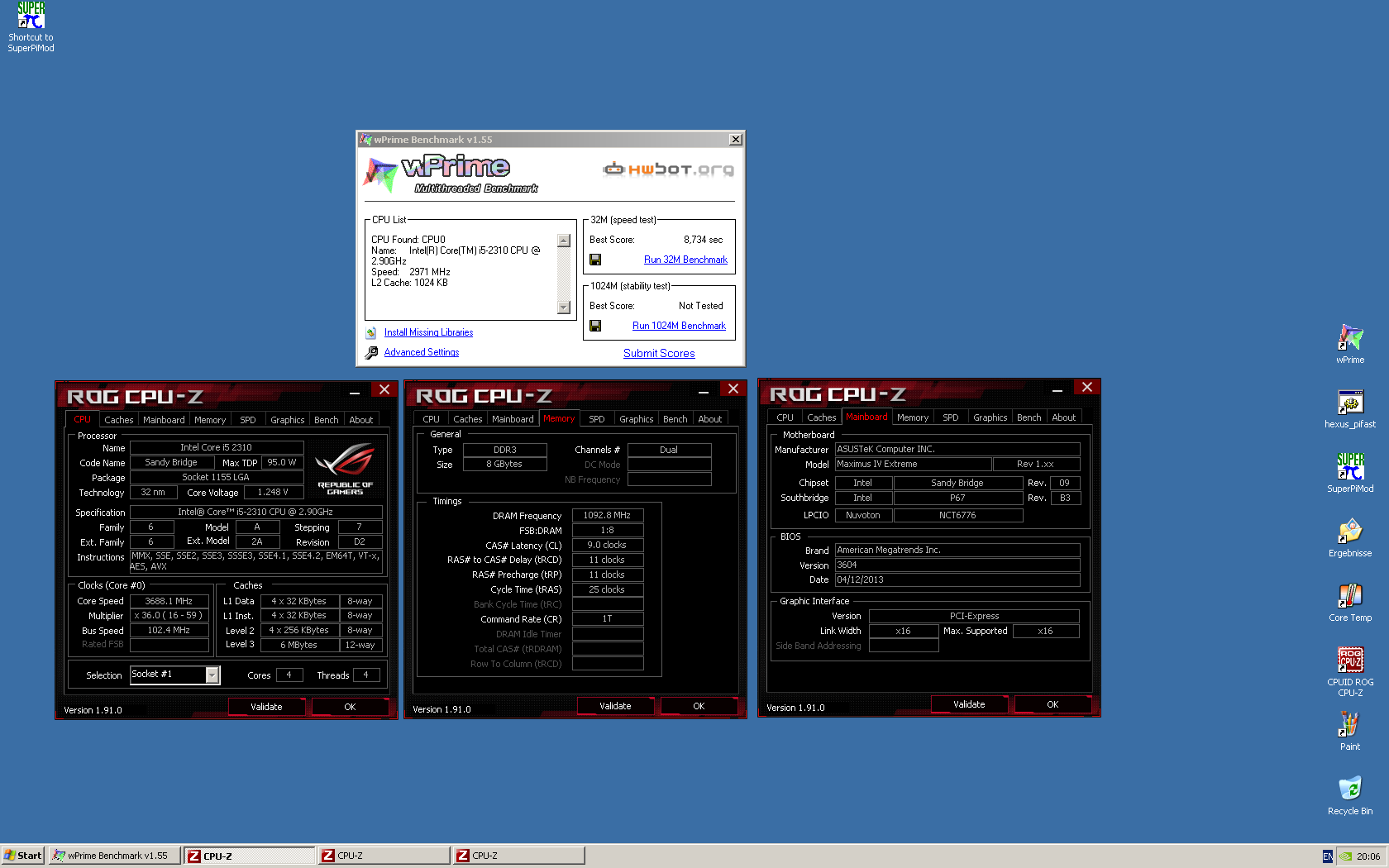
Task: Close the wPrime Benchmark window
Action: click(735, 140)
